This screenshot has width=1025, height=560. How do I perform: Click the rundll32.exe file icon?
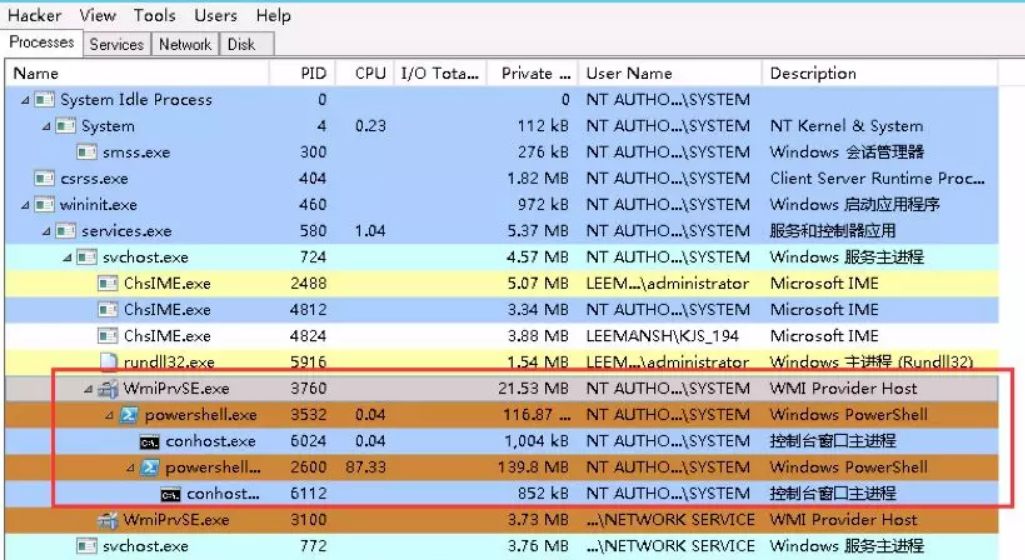[108, 361]
